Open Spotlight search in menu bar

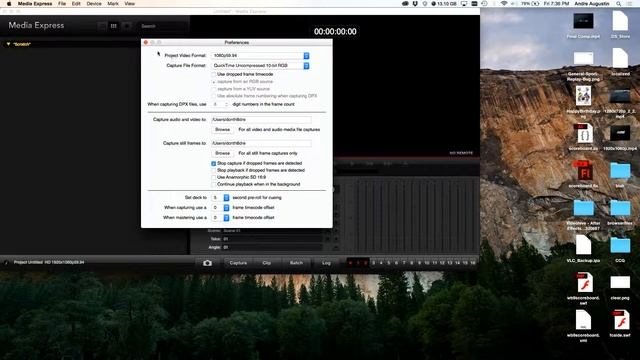point(619,4)
